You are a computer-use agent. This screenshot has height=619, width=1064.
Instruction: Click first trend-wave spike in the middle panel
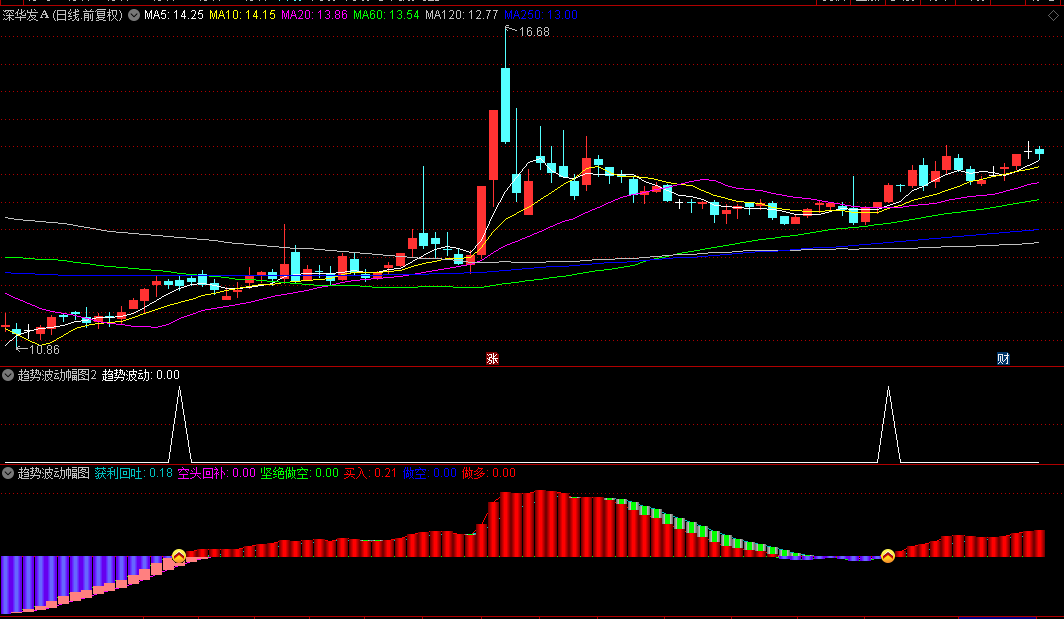(x=179, y=424)
